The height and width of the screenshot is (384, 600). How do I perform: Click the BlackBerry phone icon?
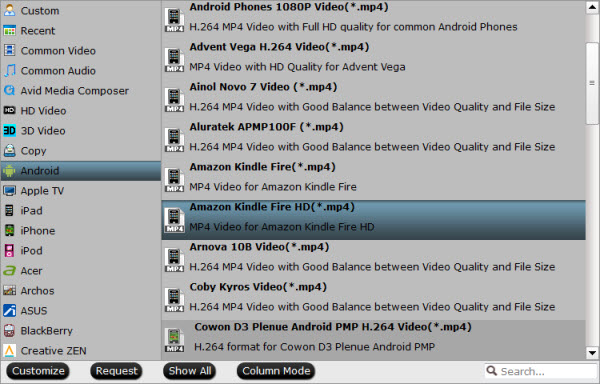tap(9, 330)
